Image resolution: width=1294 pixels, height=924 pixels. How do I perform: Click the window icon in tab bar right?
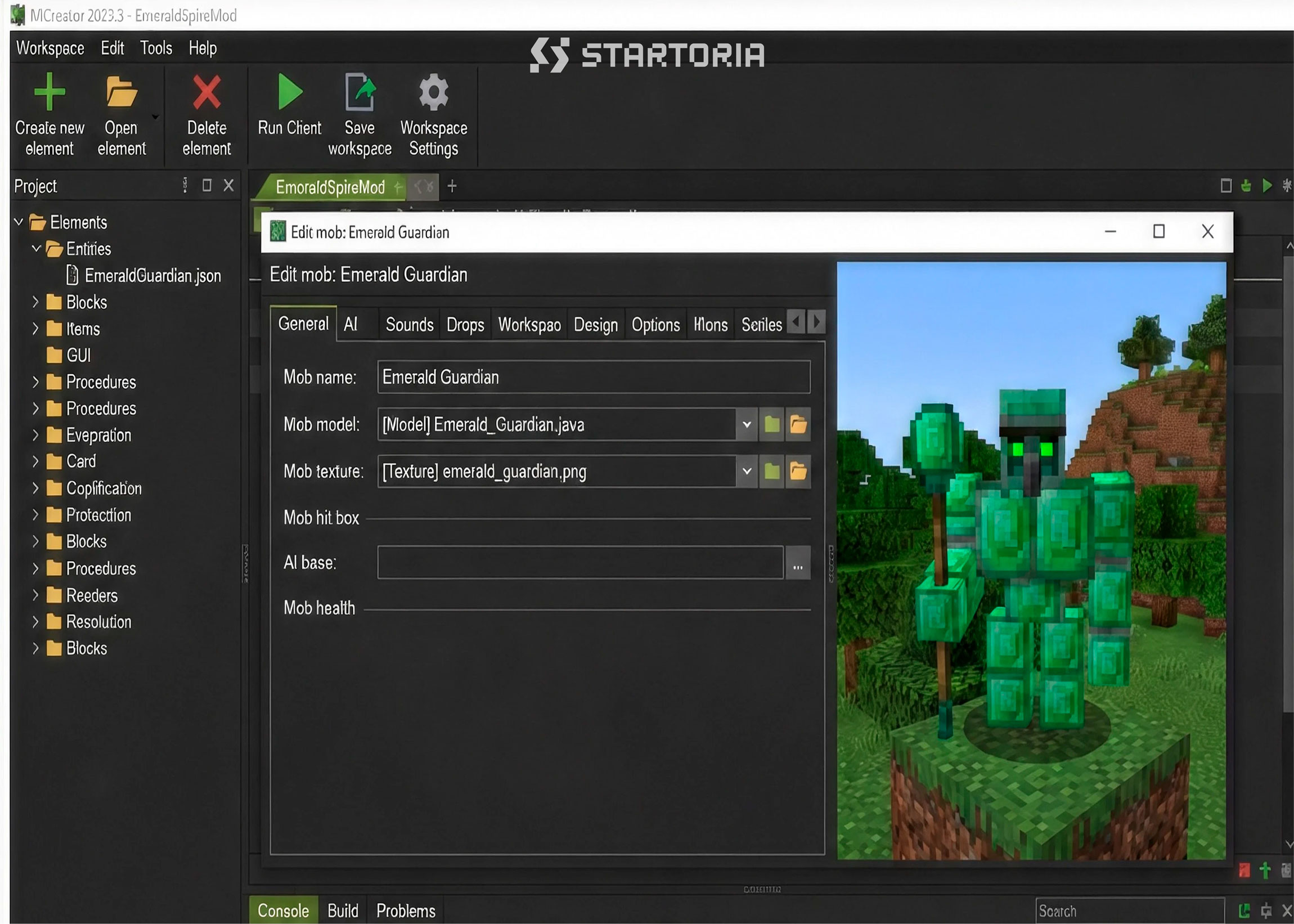(1226, 186)
